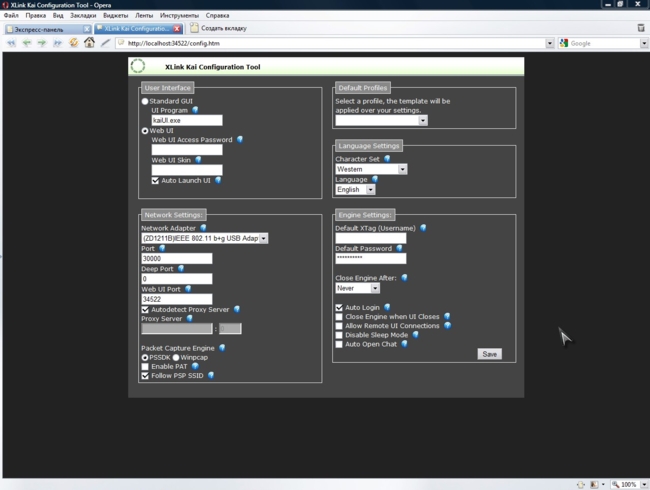Image resolution: width=650 pixels, height=490 pixels.
Task: Click the help icon beside Port label
Action: point(162,248)
